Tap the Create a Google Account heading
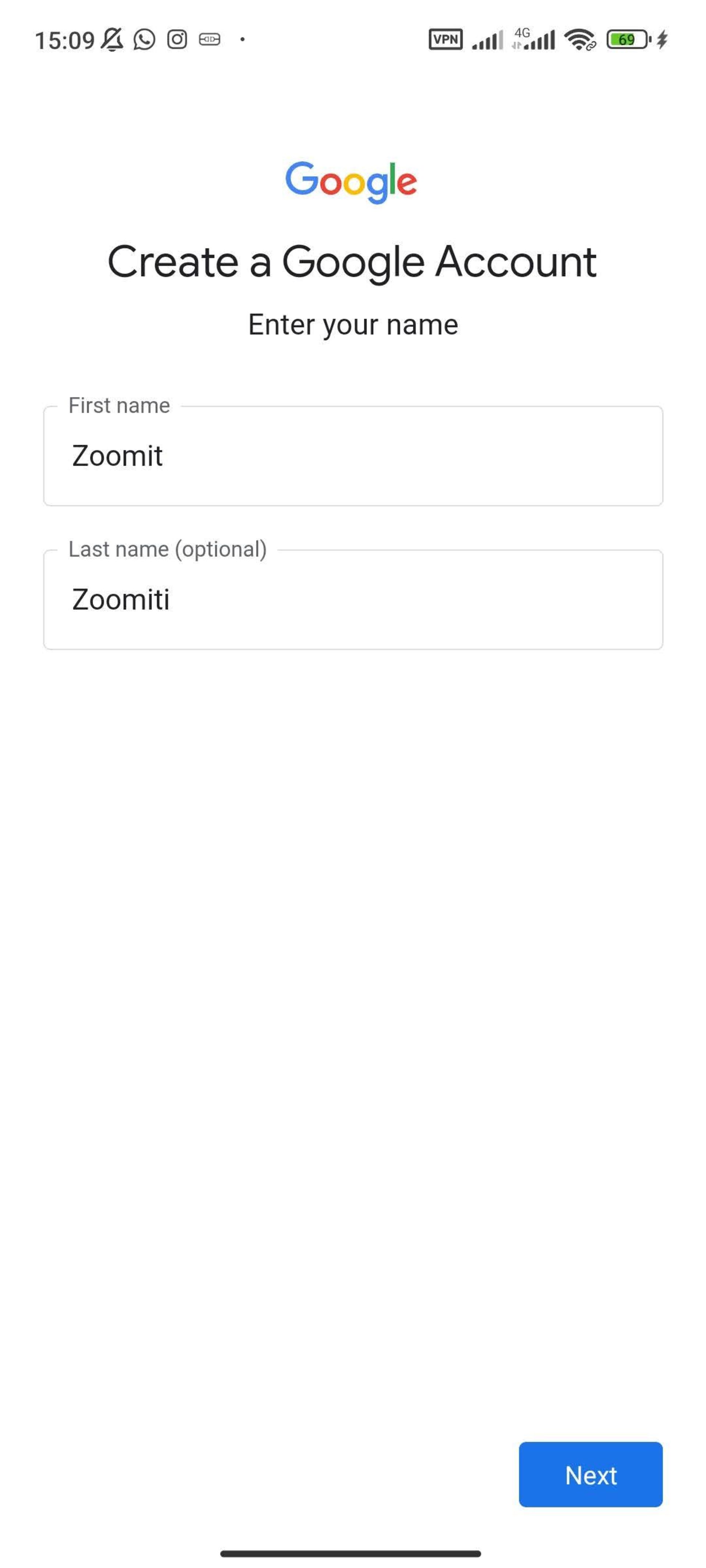 (352, 262)
